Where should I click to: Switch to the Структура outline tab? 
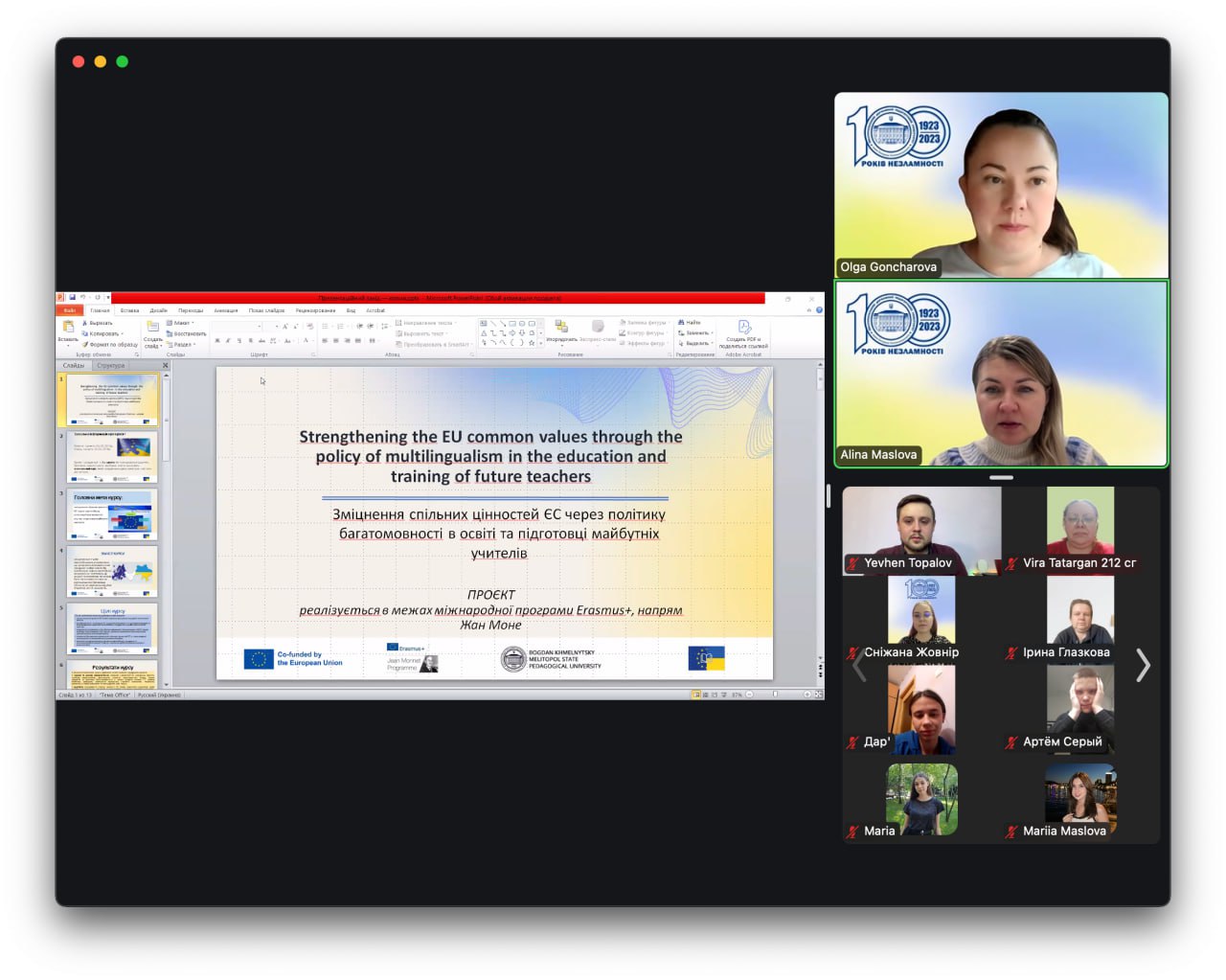110,365
